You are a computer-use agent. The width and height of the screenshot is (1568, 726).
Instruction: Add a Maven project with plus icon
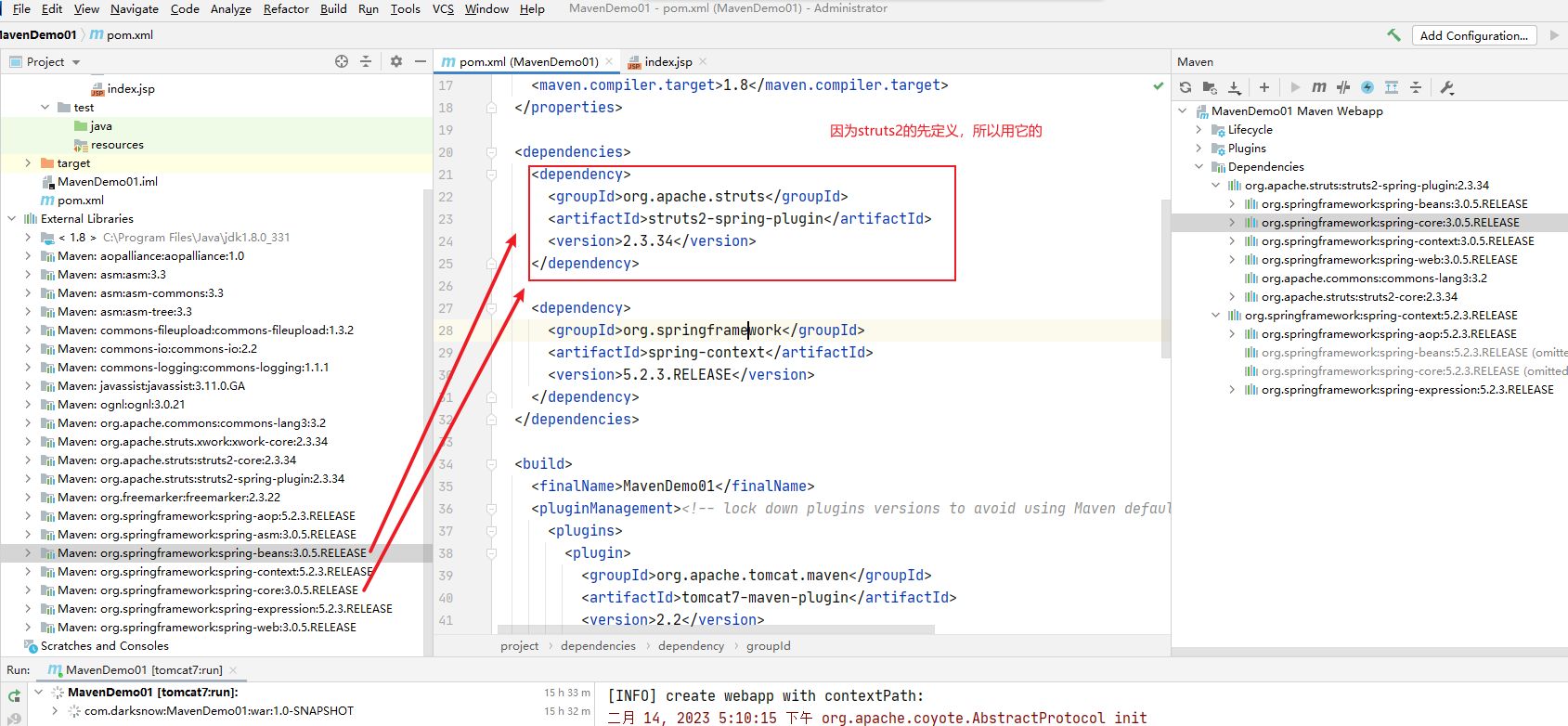pos(1263,87)
